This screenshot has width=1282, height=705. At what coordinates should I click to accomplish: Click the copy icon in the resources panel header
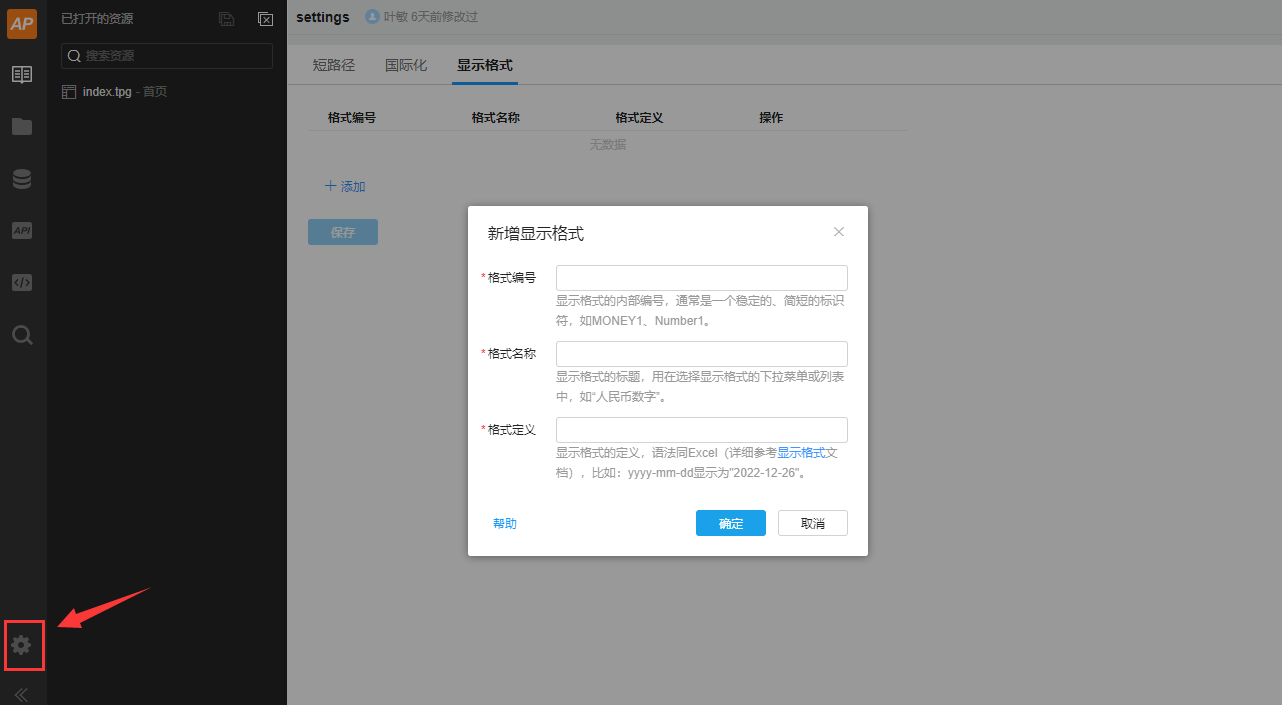[x=228, y=19]
